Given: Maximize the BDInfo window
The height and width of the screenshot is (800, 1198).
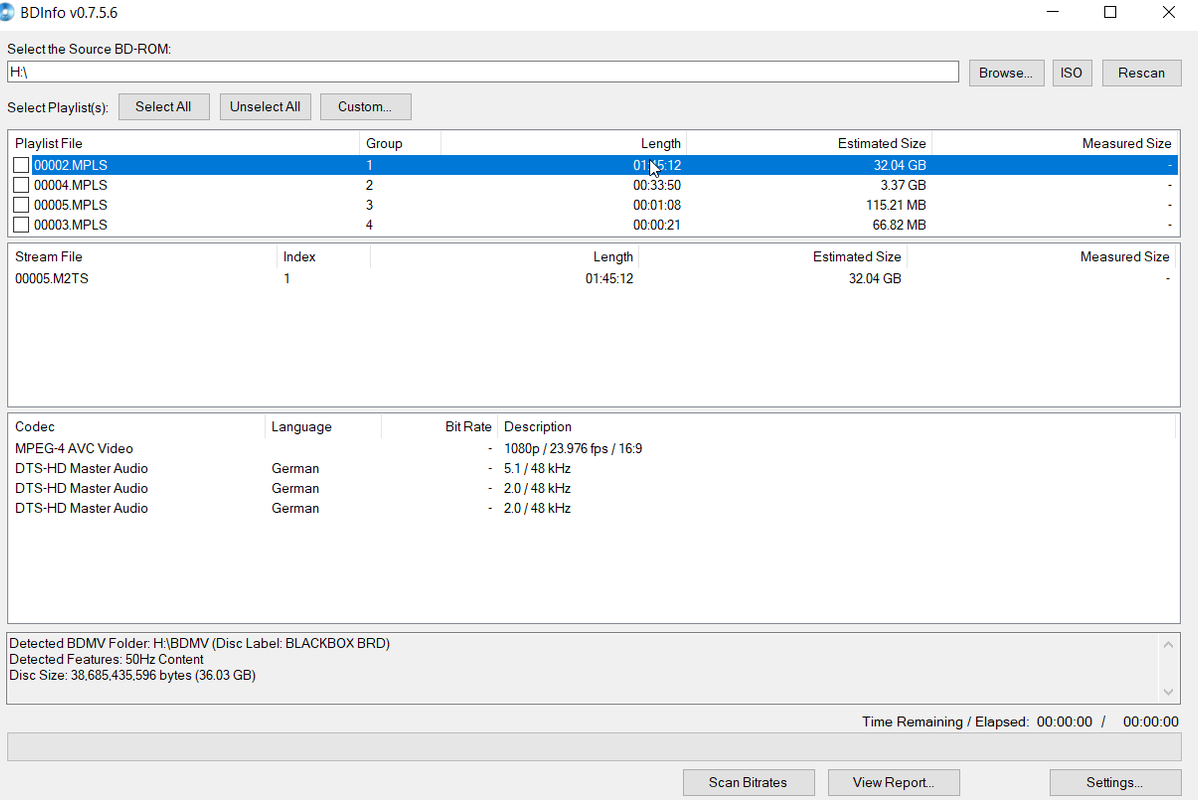Looking at the screenshot, I should pyautogui.click(x=1110, y=12).
